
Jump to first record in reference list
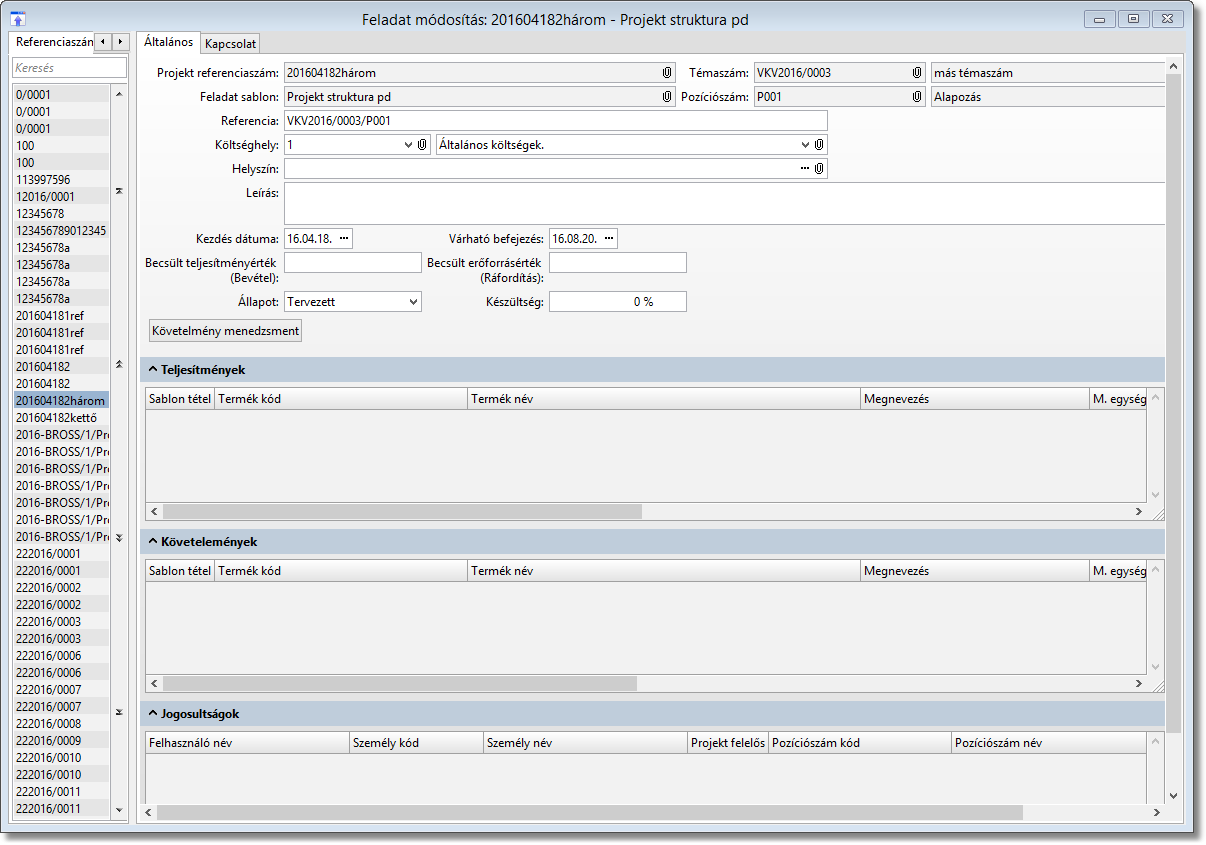pos(119,190)
